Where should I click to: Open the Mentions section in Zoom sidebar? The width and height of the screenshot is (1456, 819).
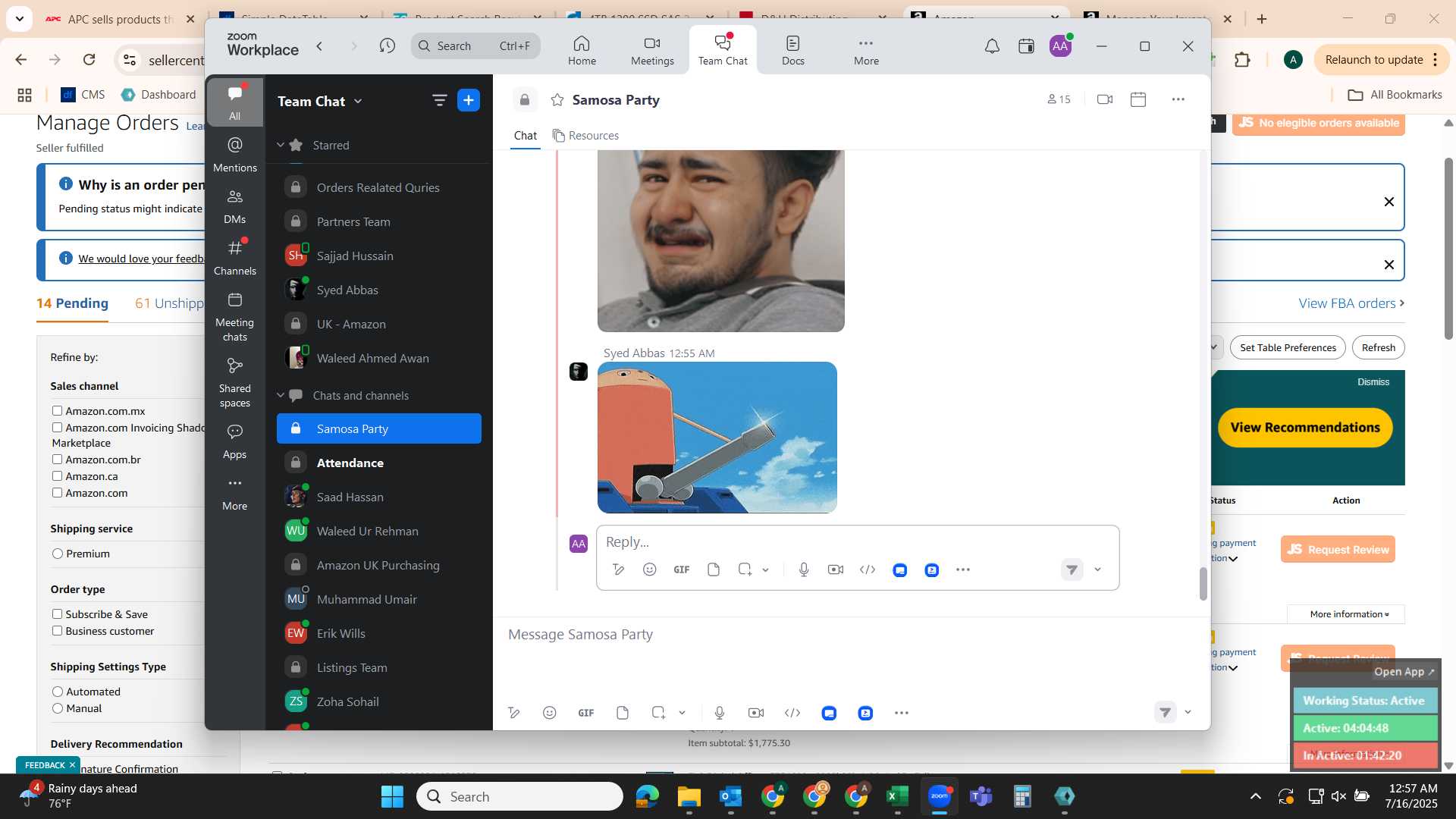(234, 154)
